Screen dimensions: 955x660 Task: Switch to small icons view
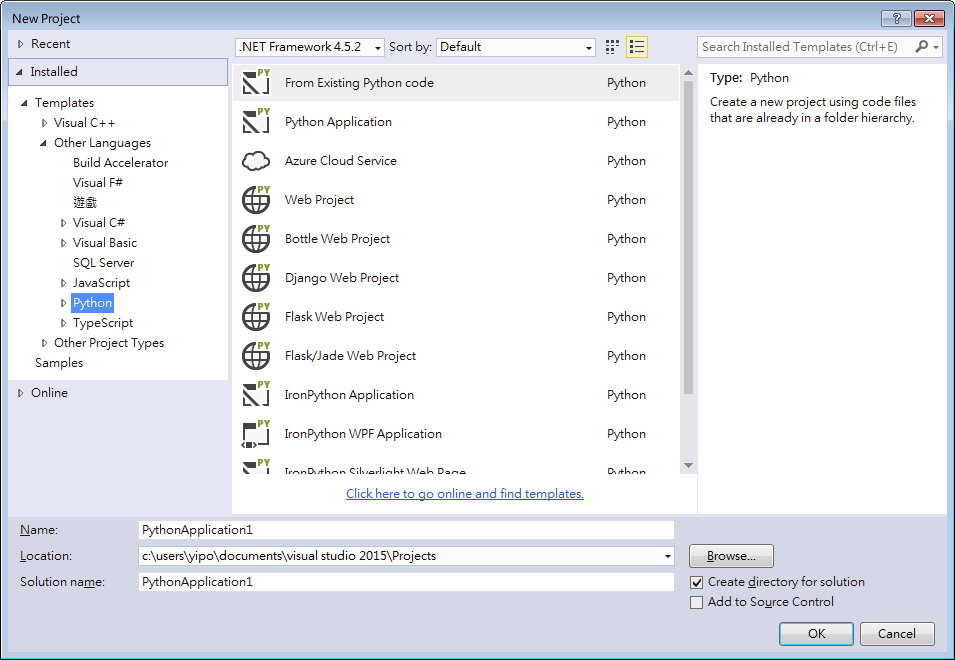click(613, 47)
